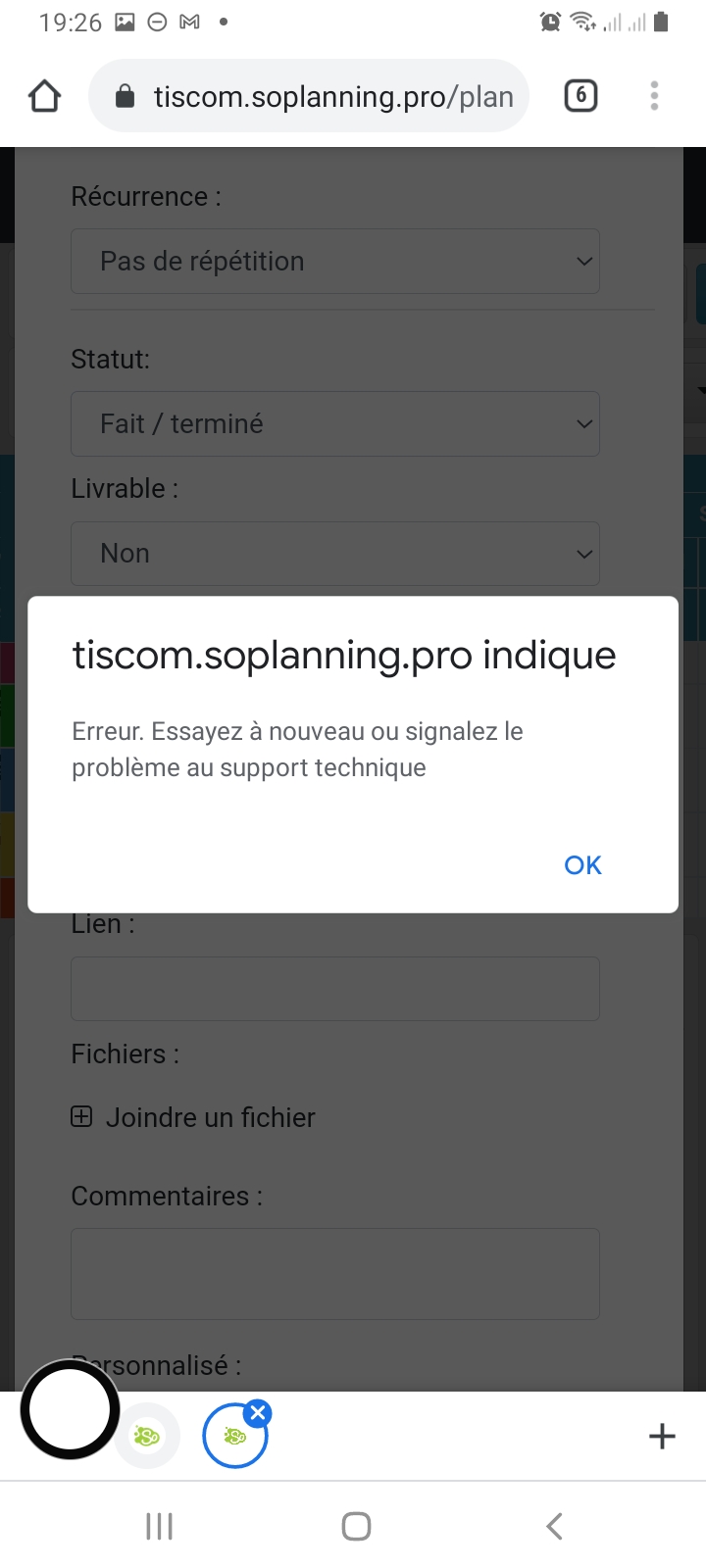Tap the black floating circle overlay button
Image resolution: width=706 pixels, height=1568 pixels.
(x=70, y=1410)
